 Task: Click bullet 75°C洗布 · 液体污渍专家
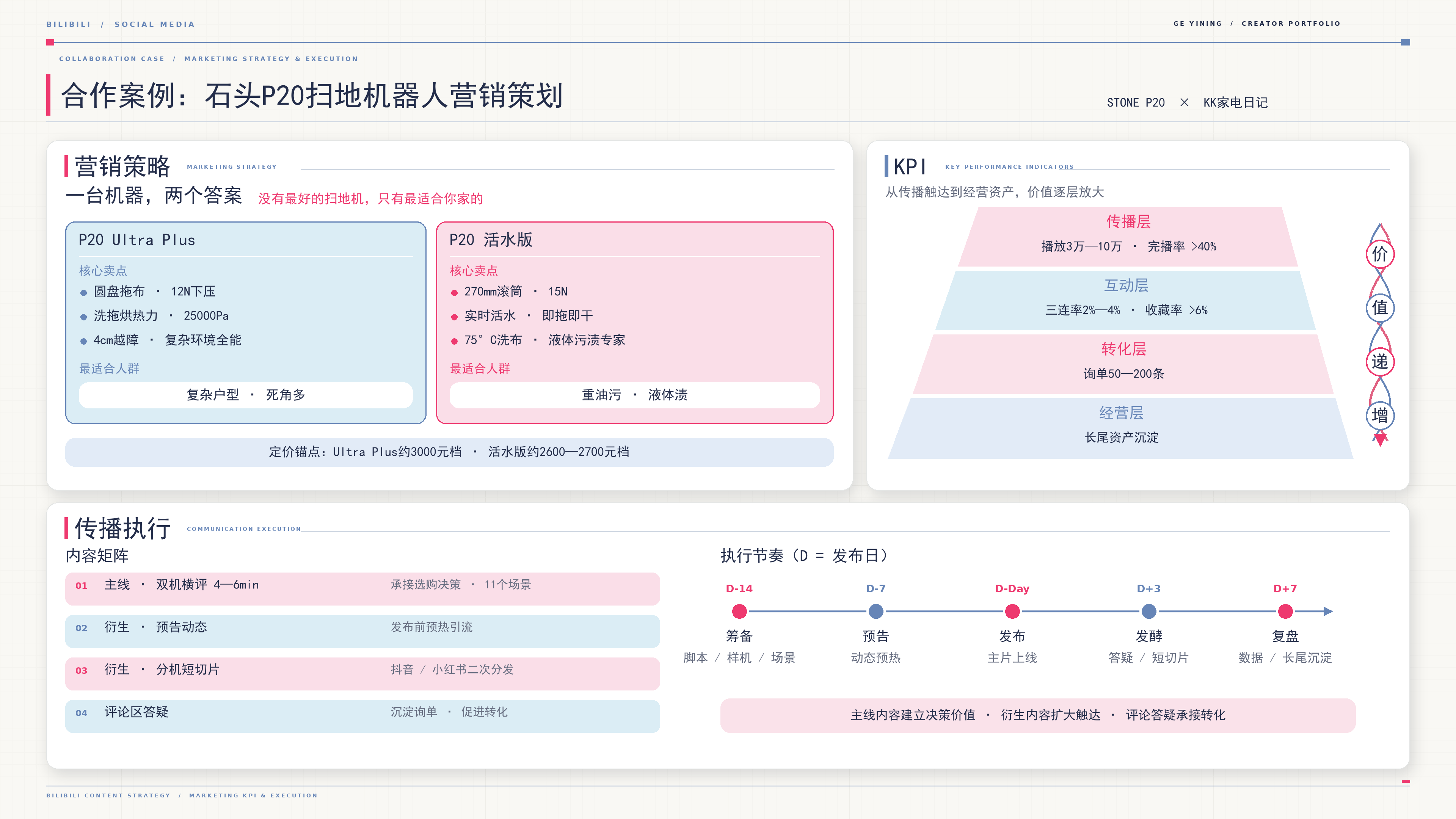pyautogui.click(x=538, y=340)
